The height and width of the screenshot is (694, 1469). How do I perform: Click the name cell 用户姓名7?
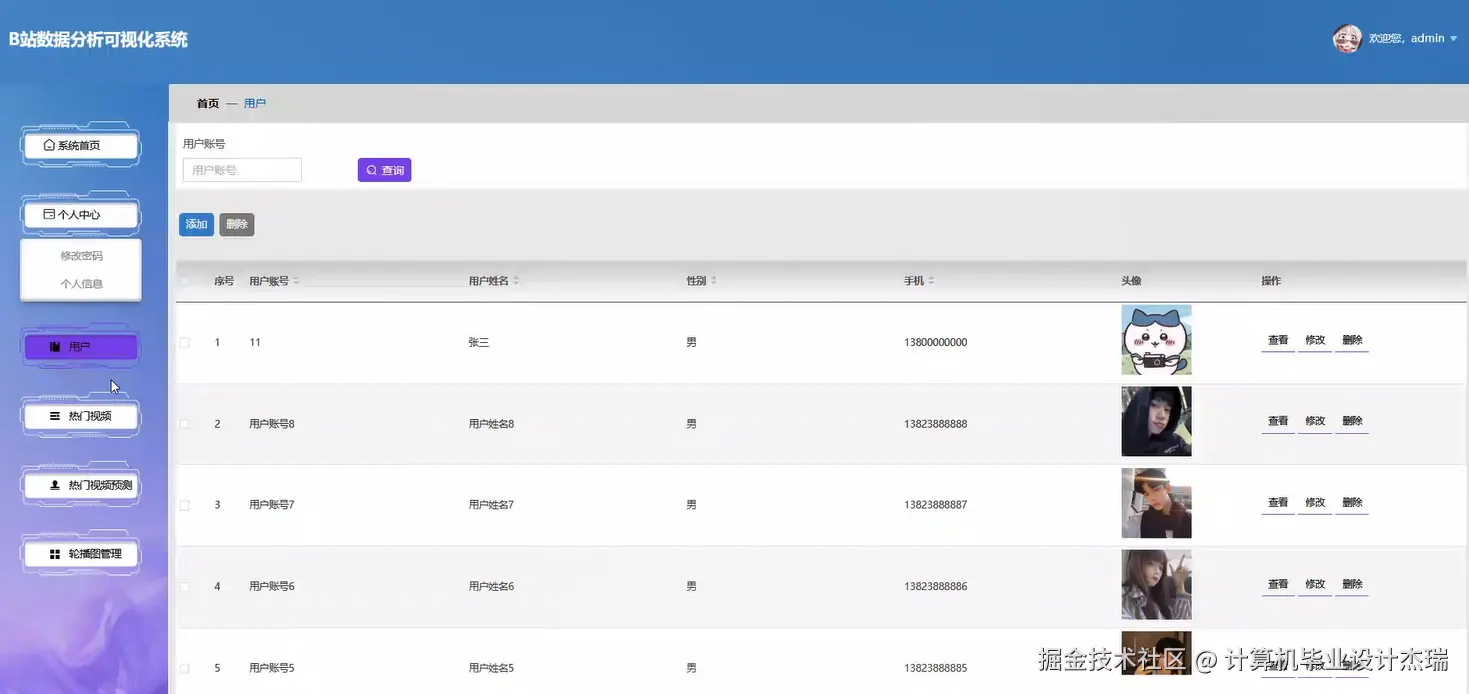[491, 505]
